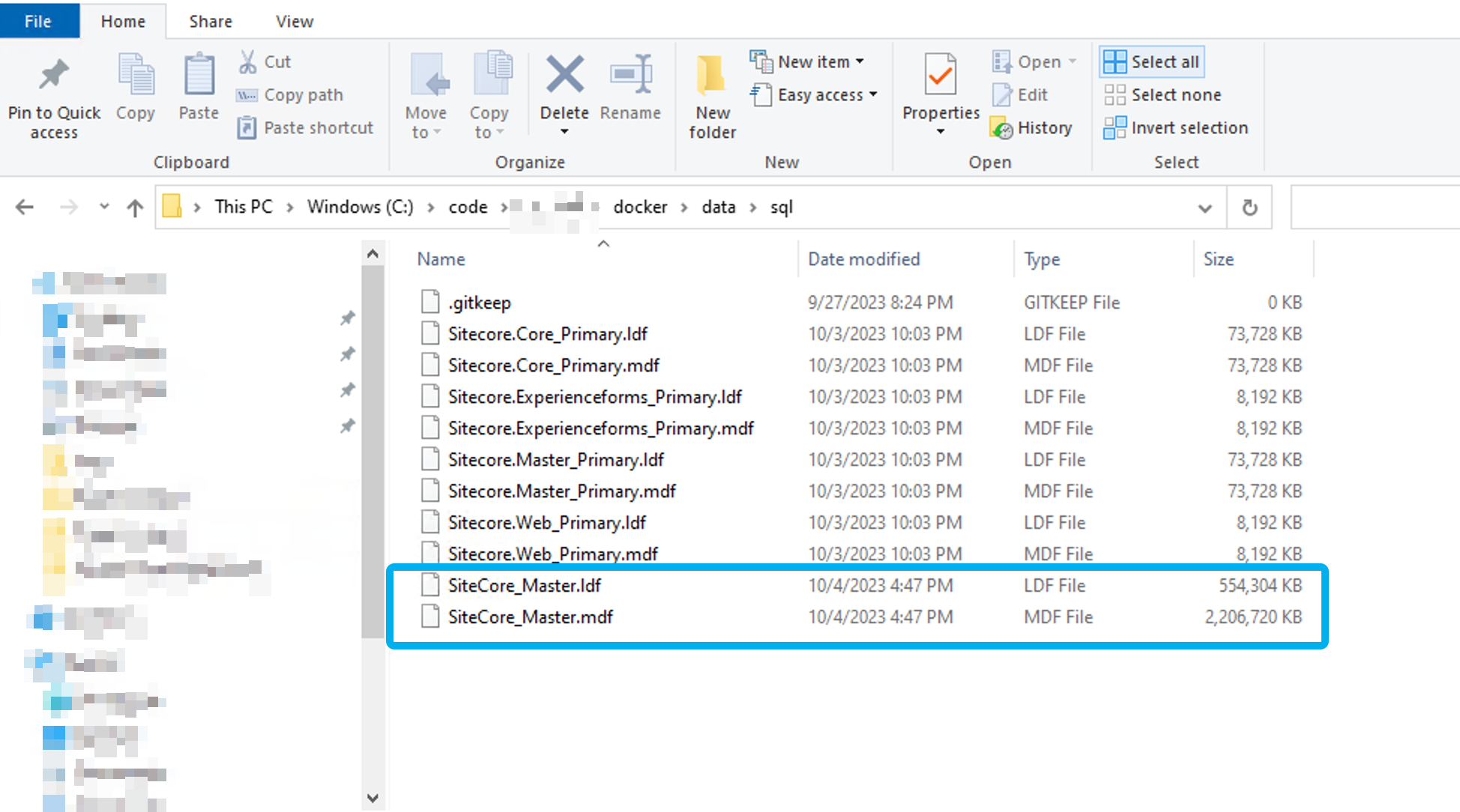Expand the chevron after This PC
Viewport: 1460px width, 812px height.
290,207
